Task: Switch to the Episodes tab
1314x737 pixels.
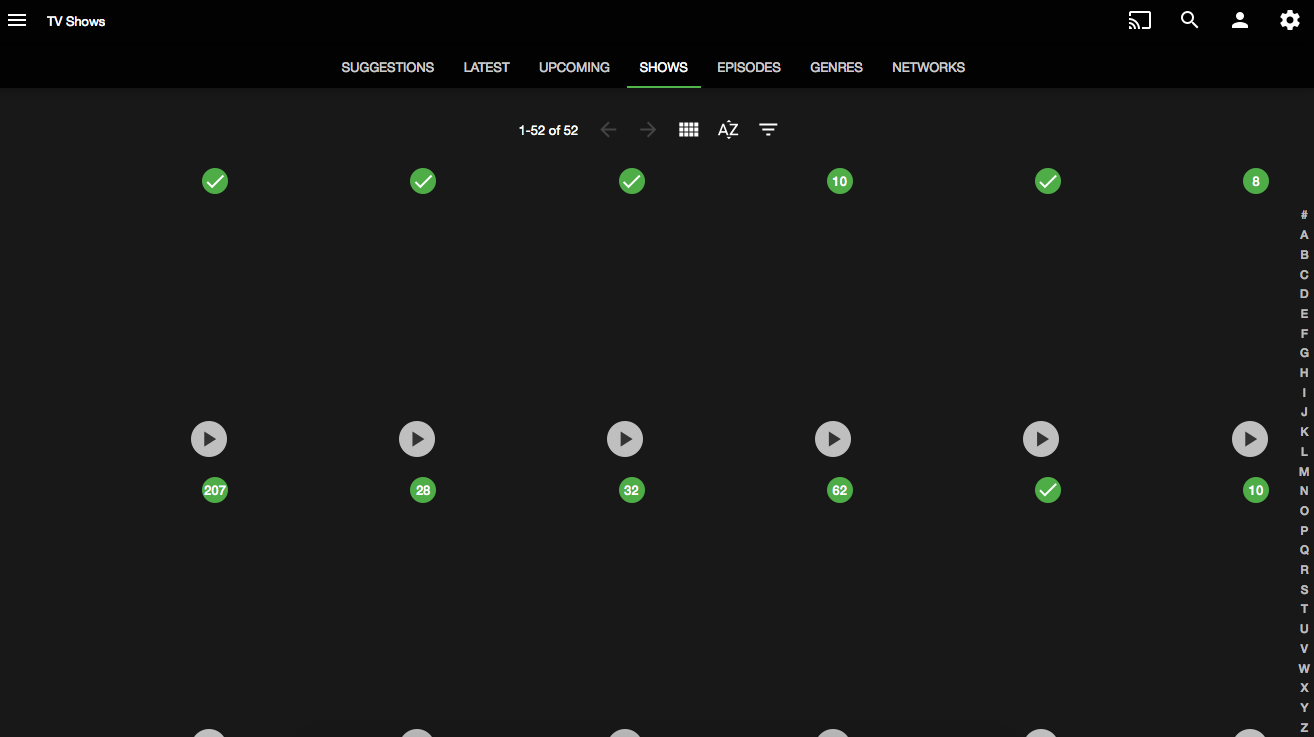Action: [x=749, y=67]
